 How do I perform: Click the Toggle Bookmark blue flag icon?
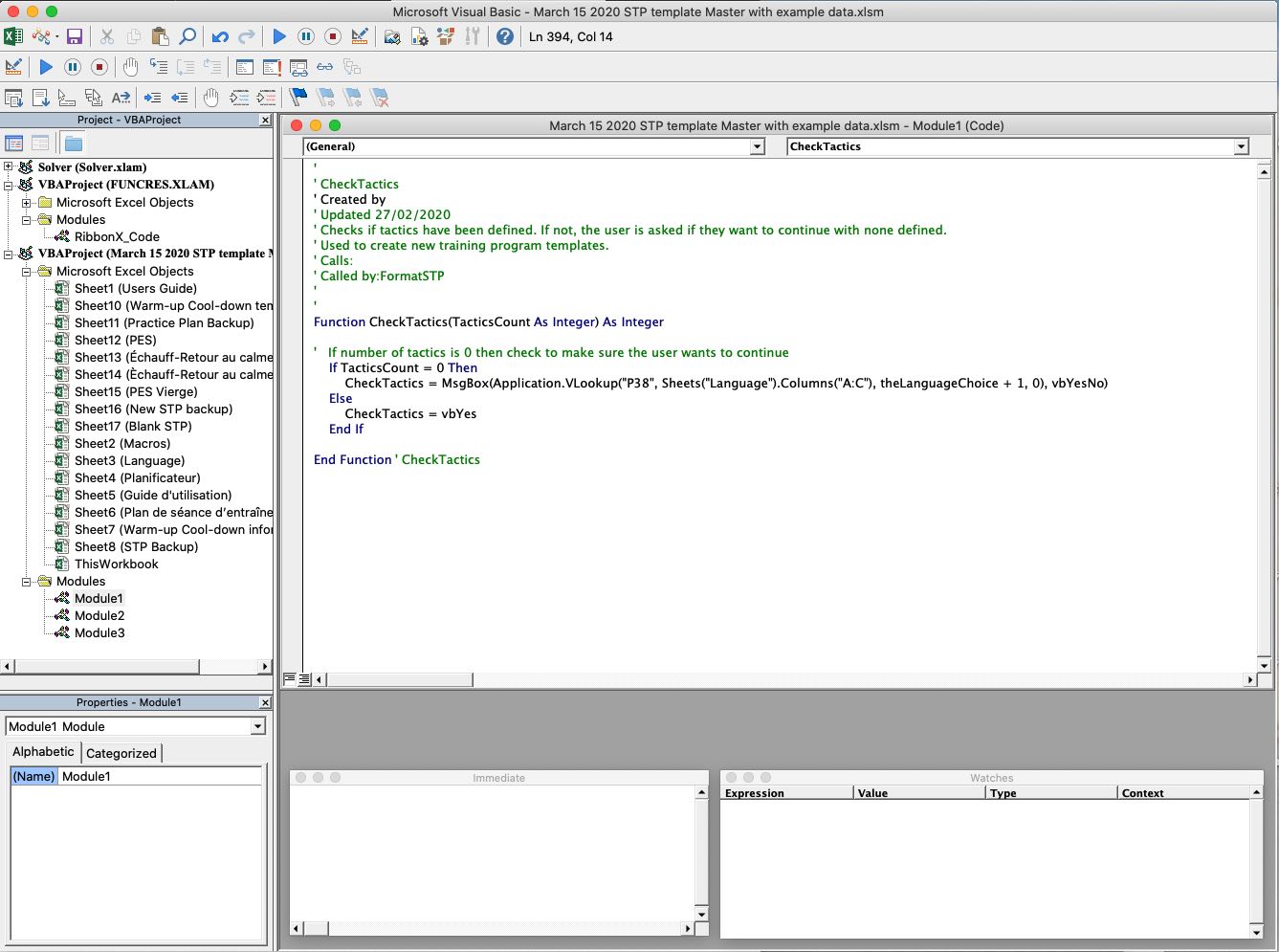pos(298,98)
